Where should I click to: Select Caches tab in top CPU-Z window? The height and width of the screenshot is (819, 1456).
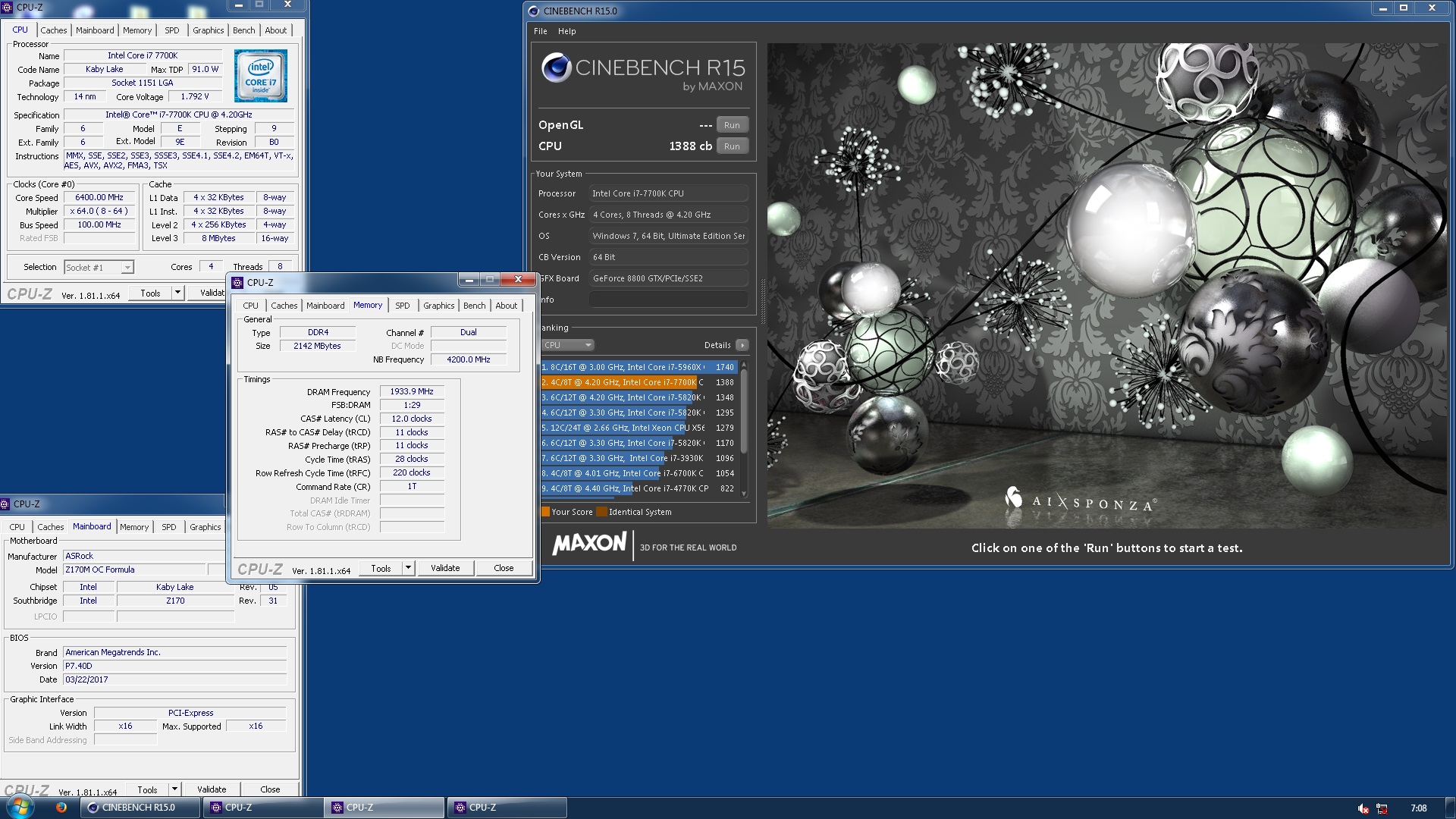(x=53, y=30)
